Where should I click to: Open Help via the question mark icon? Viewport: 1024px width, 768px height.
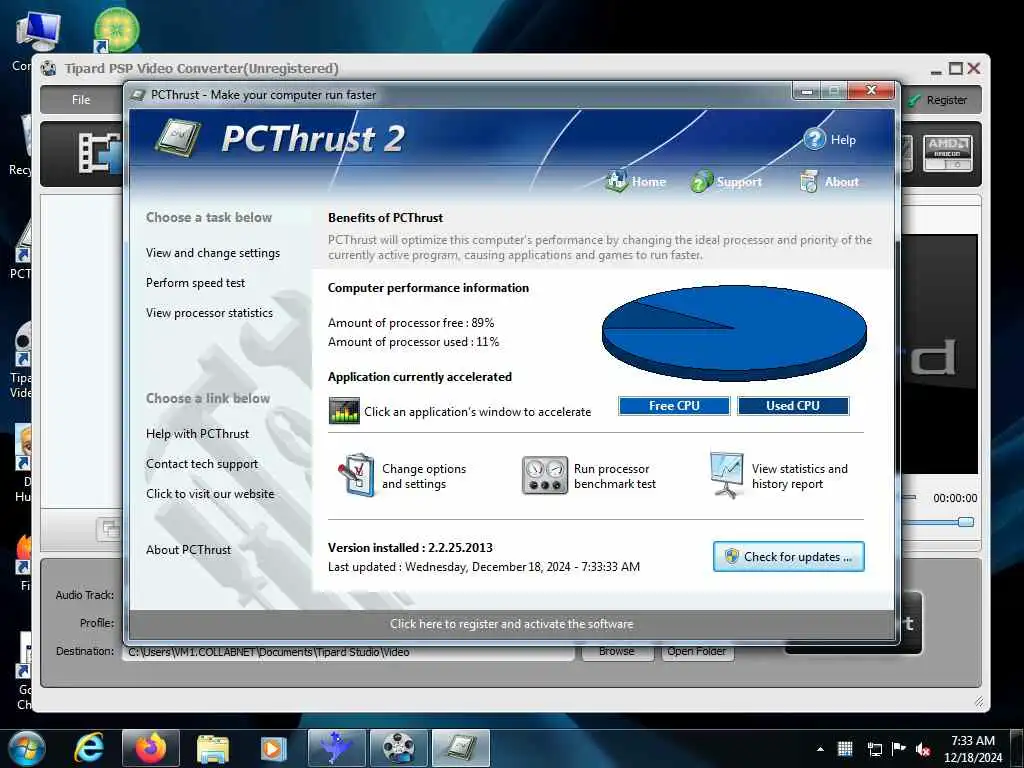point(814,138)
